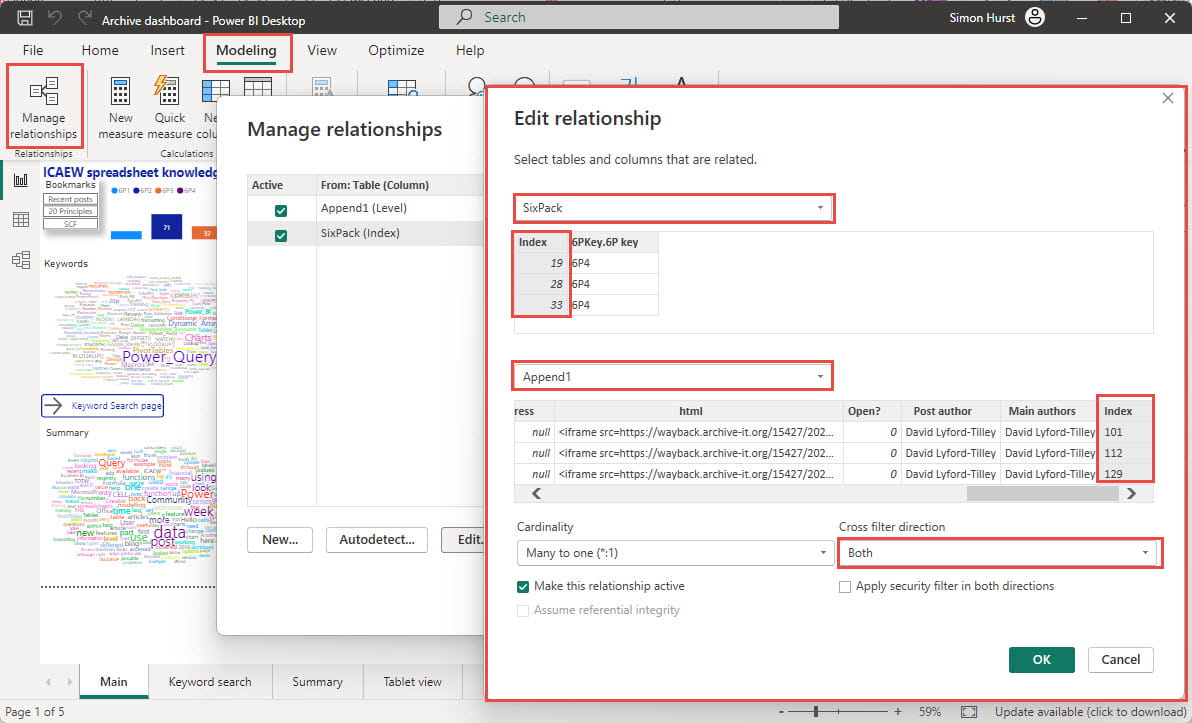Viewport: 1192px width, 723px height.
Task: Click the New measure calculator icon
Action: [121, 94]
